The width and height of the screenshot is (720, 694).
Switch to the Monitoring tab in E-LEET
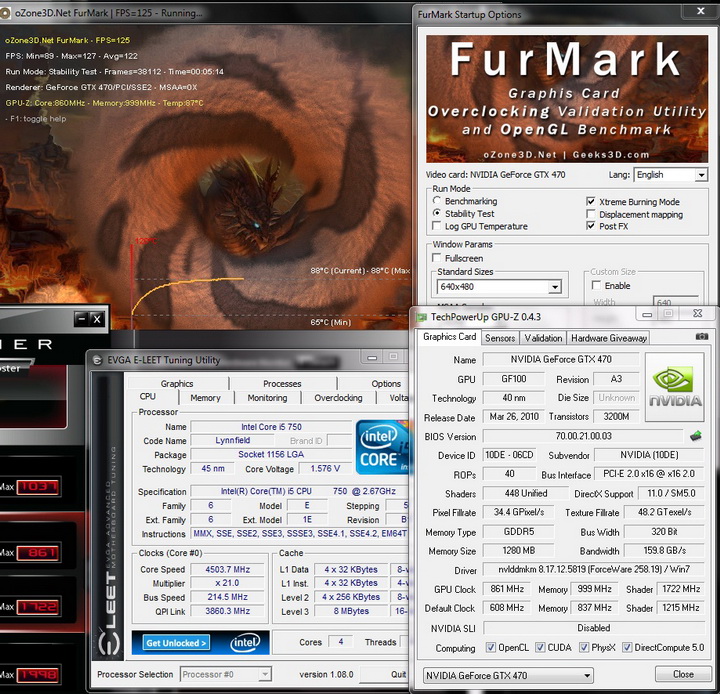coord(267,398)
